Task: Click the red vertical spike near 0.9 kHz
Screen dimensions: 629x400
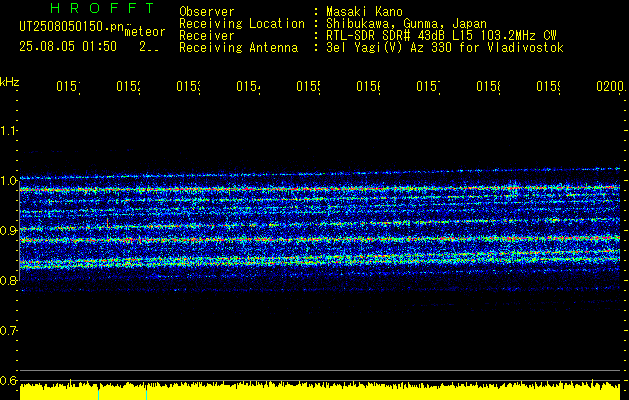Action: pos(108,223)
